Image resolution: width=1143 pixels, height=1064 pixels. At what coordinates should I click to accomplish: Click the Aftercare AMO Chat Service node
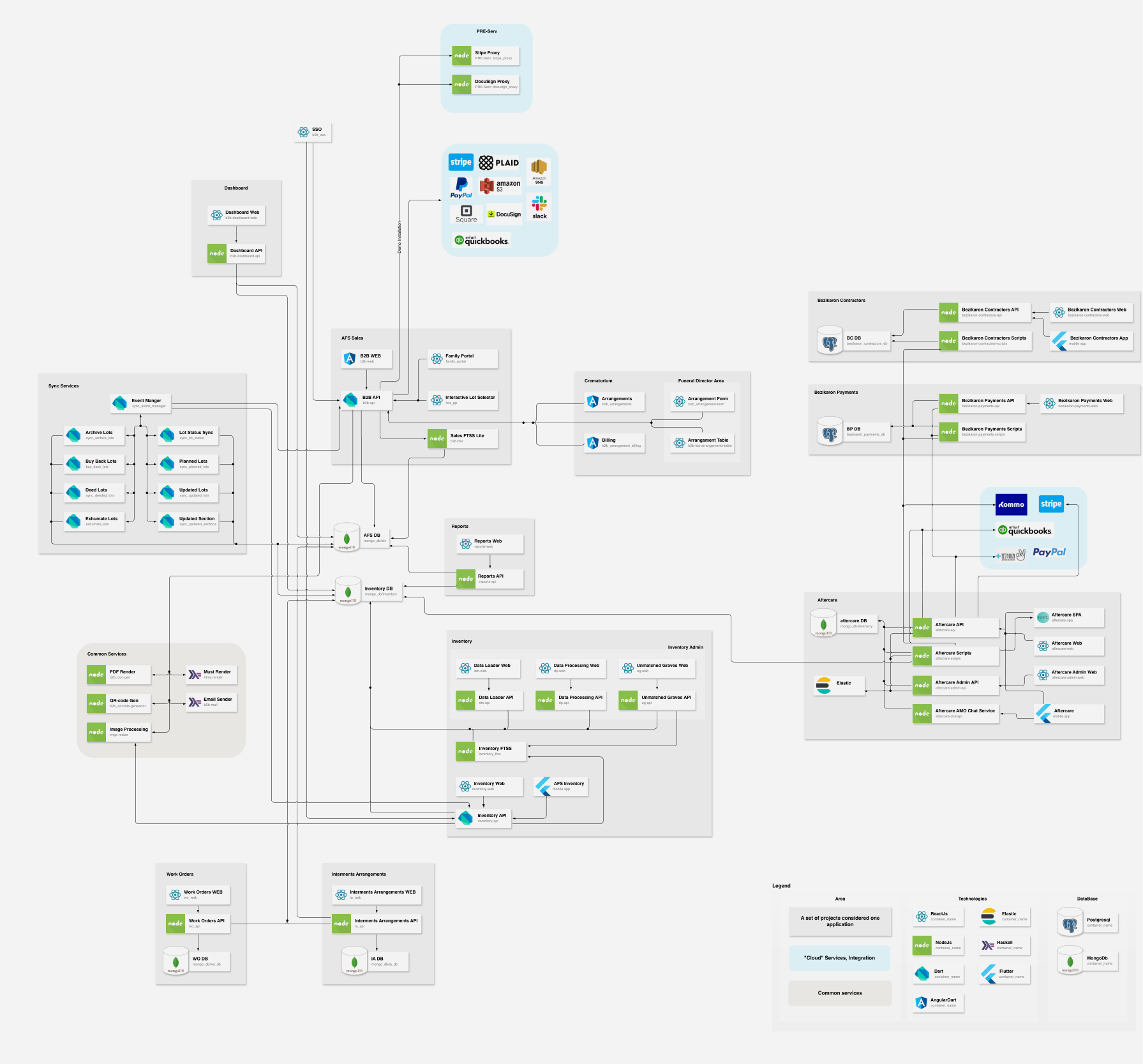(955, 714)
